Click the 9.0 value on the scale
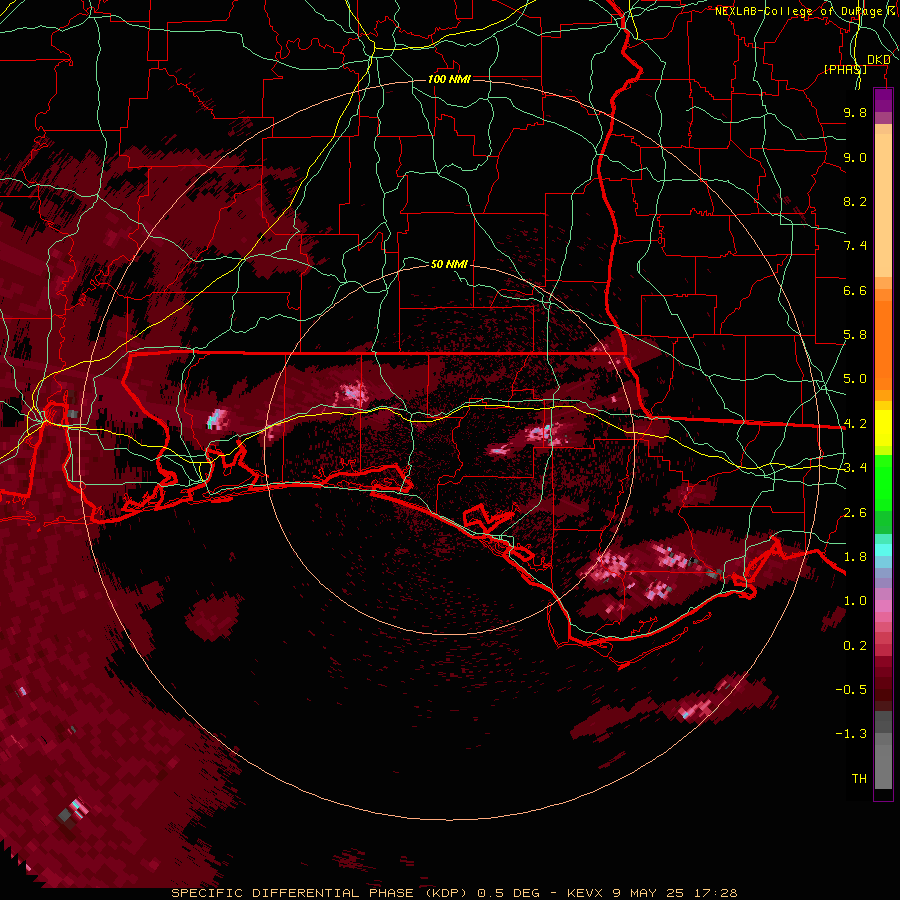Image resolution: width=900 pixels, height=900 pixels. (855, 157)
